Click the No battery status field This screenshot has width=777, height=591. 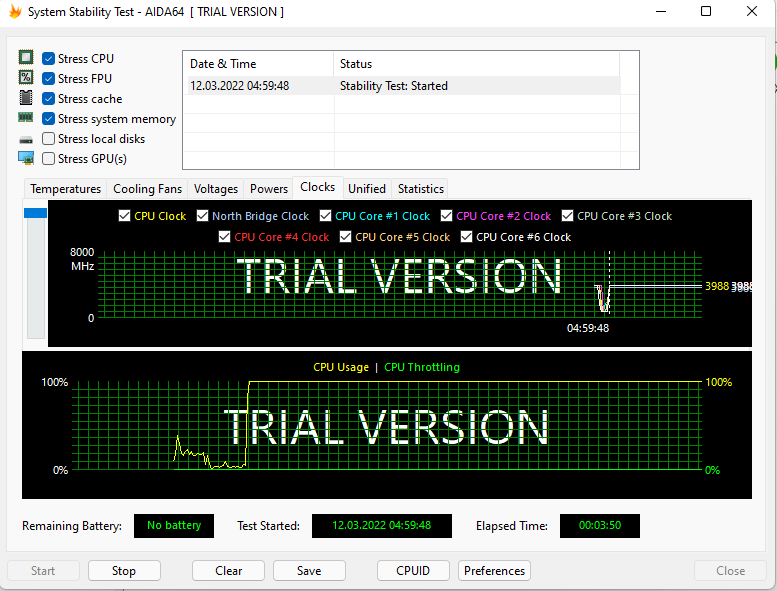point(174,526)
